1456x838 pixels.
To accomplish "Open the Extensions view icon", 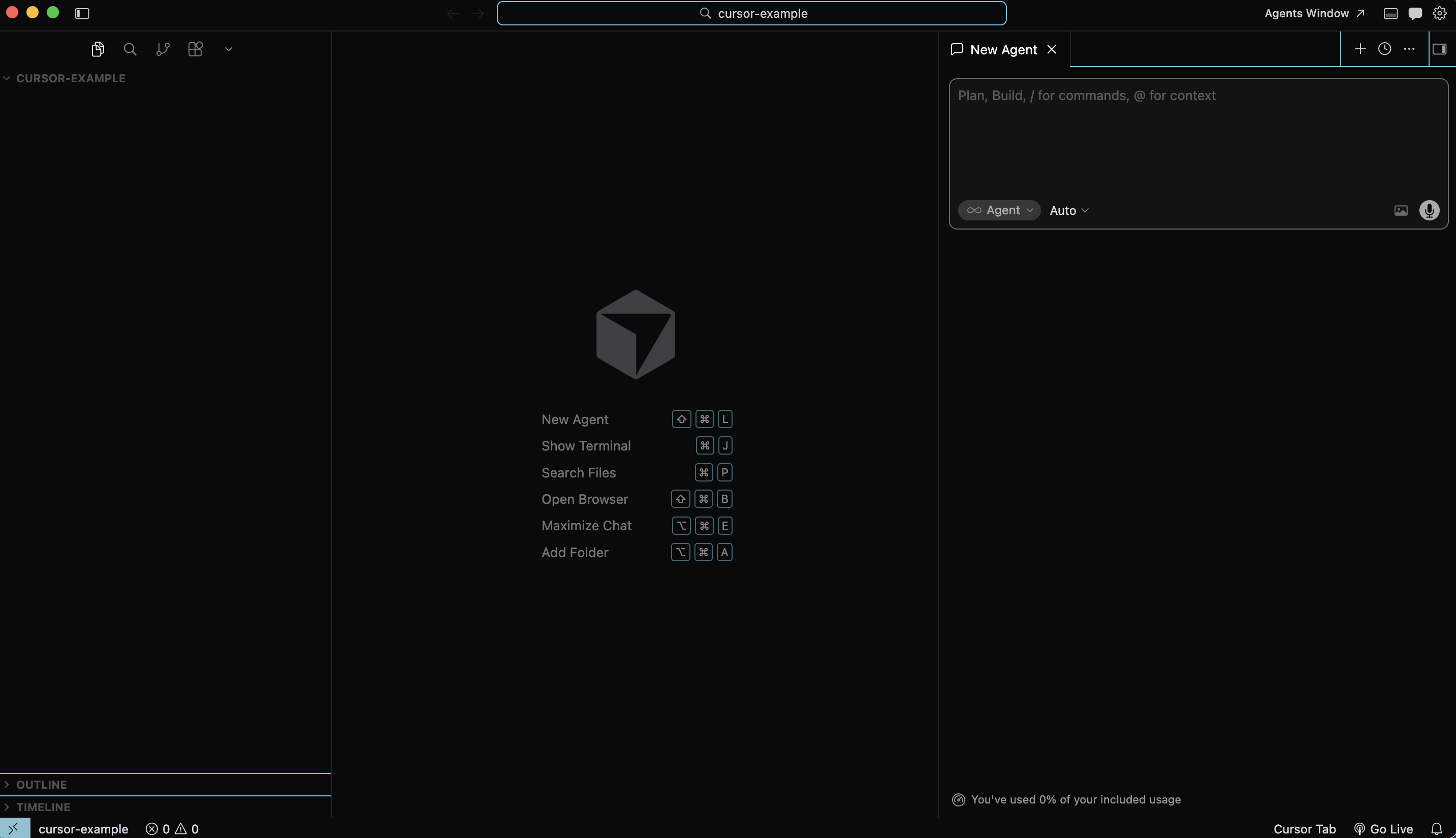I will coord(196,49).
